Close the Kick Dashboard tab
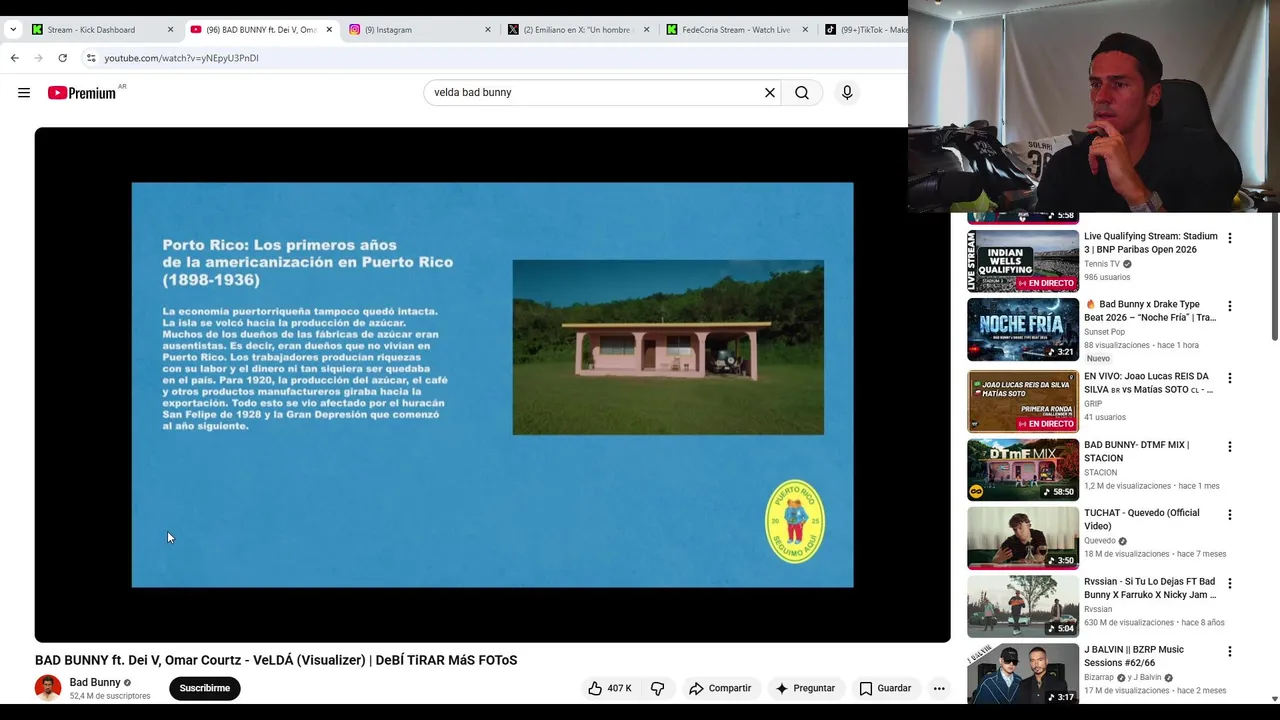Screen dimensions: 1280x720 (x=170, y=30)
